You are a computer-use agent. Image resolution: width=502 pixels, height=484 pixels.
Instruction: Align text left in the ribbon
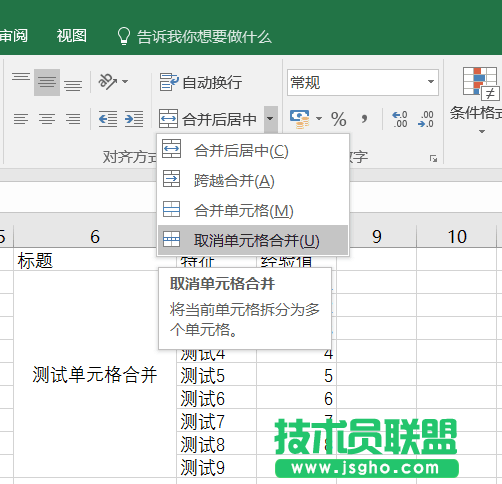(x=21, y=119)
